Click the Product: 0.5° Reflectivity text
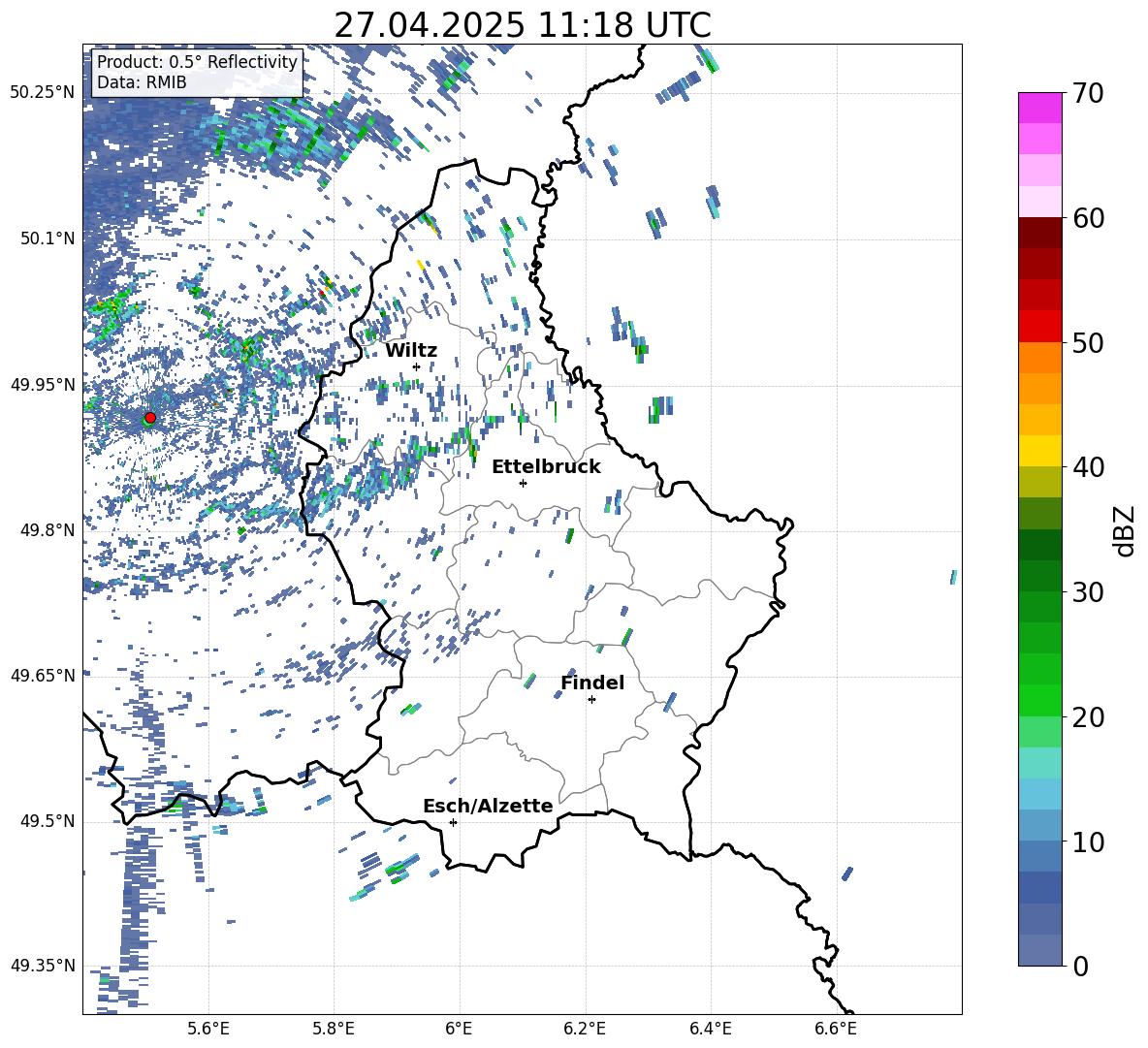 [x=197, y=62]
